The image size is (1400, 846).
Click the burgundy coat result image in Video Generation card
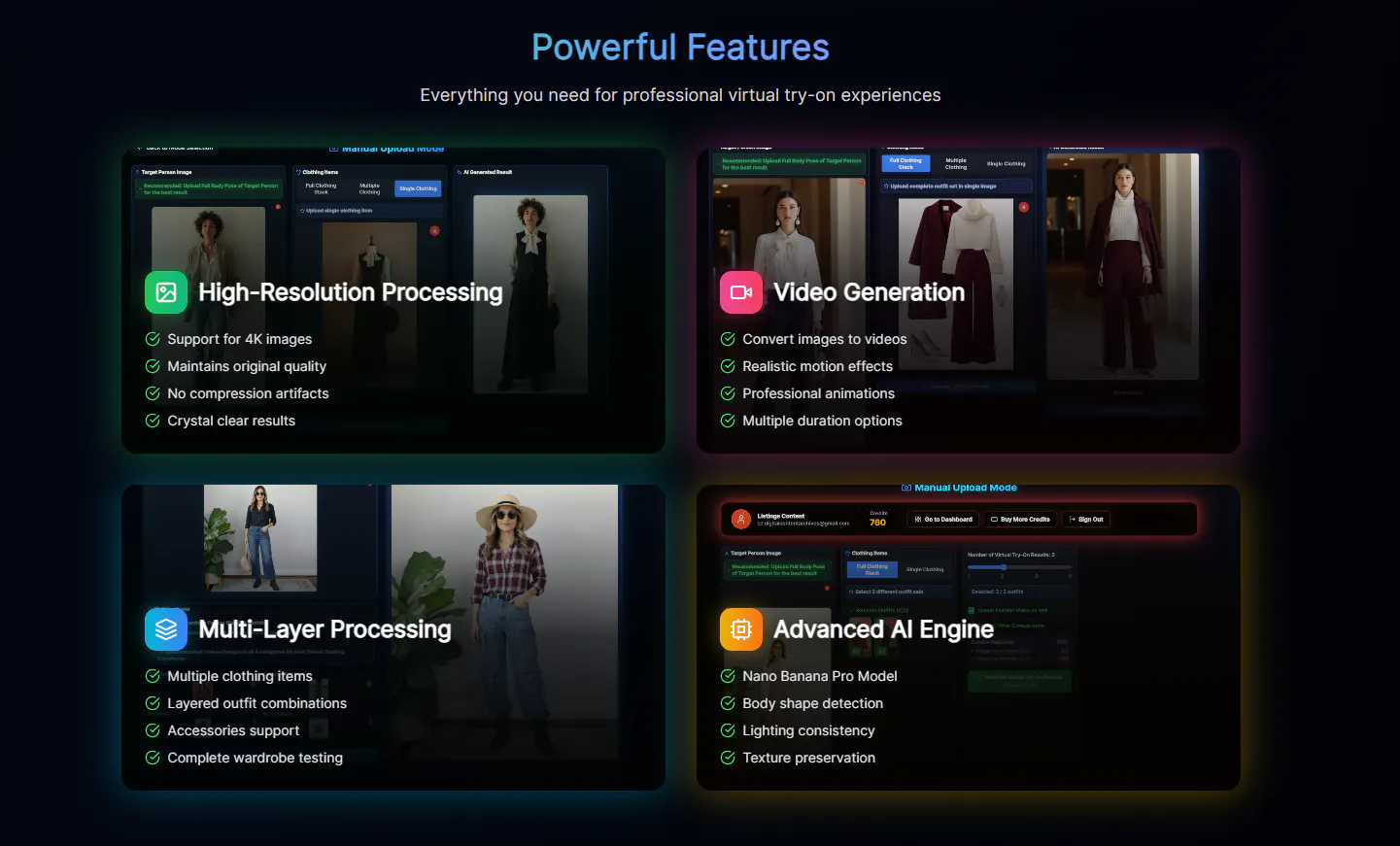1122,265
